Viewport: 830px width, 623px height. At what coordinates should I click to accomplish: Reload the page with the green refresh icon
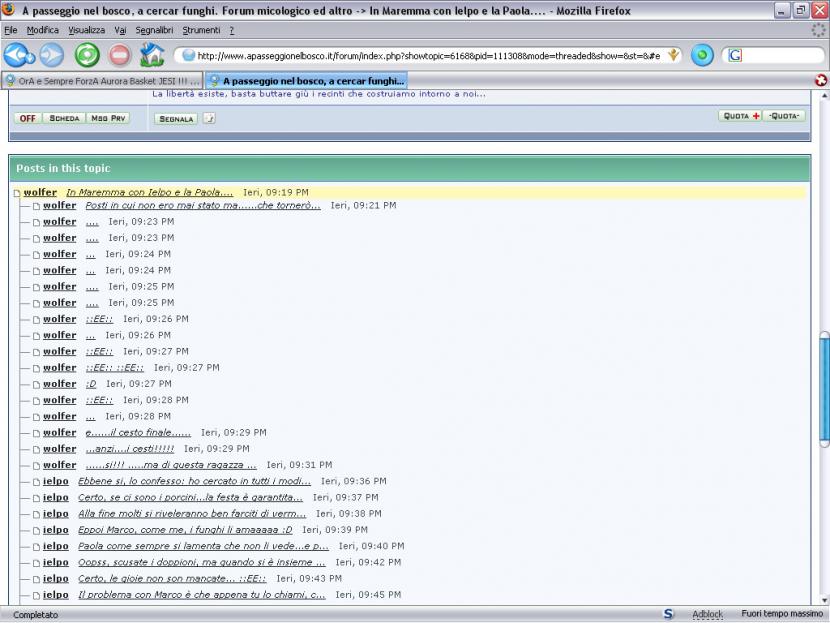pos(87,55)
